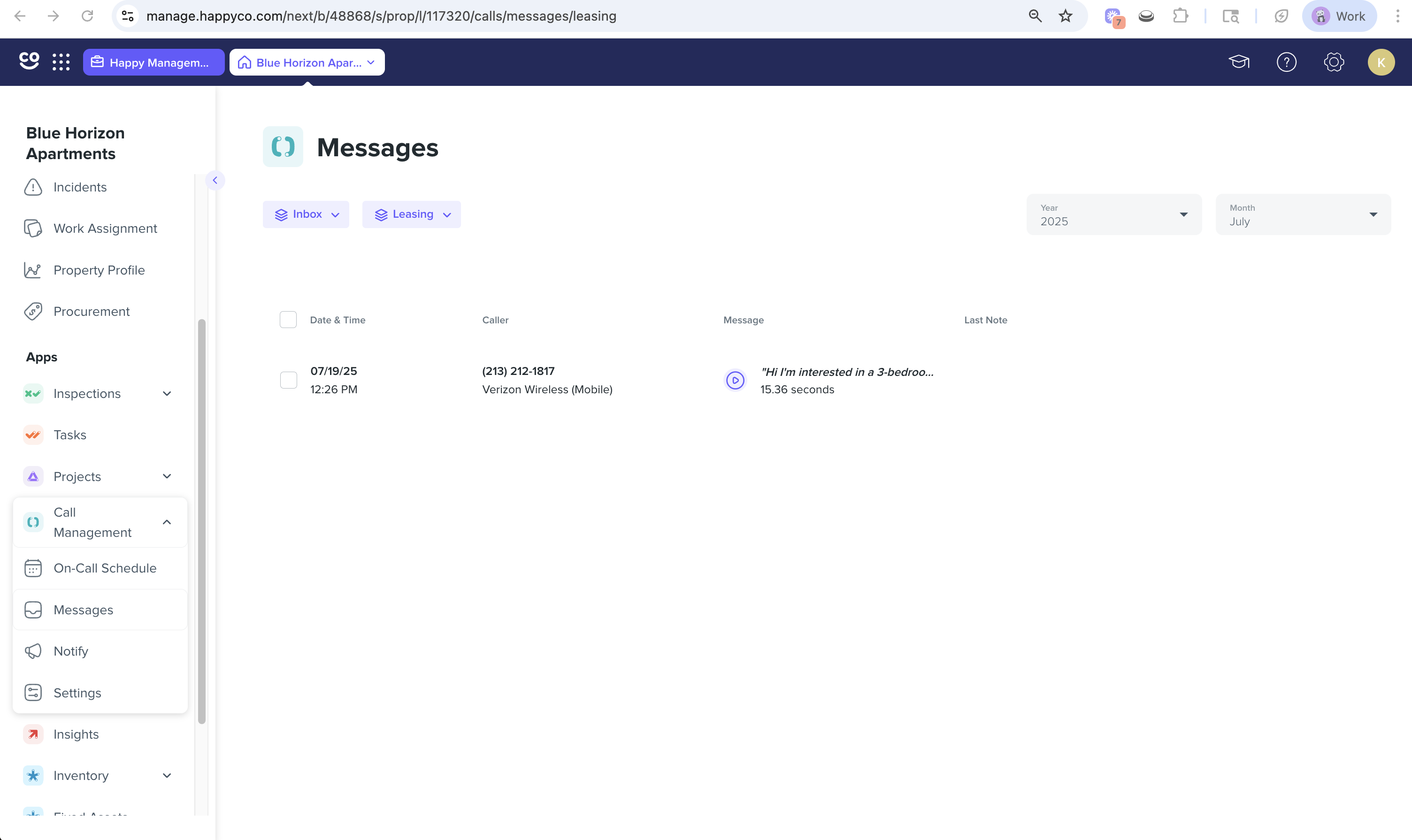Open Work Assignment in the sidebar
1412x840 pixels.
pos(105,229)
